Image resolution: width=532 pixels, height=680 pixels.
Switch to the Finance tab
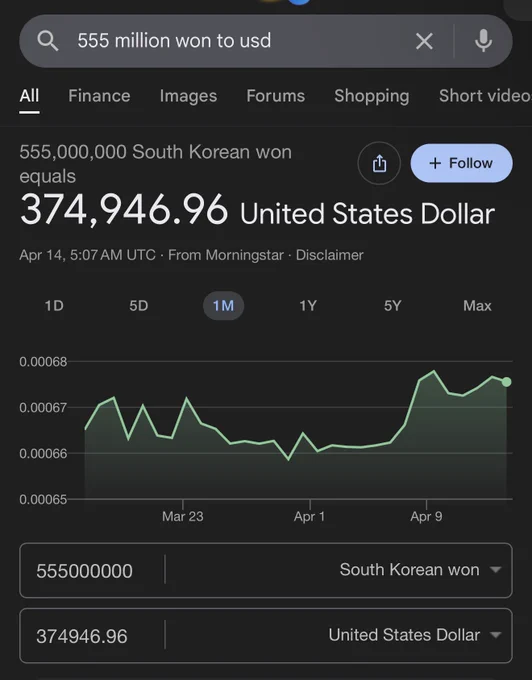tap(99, 96)
